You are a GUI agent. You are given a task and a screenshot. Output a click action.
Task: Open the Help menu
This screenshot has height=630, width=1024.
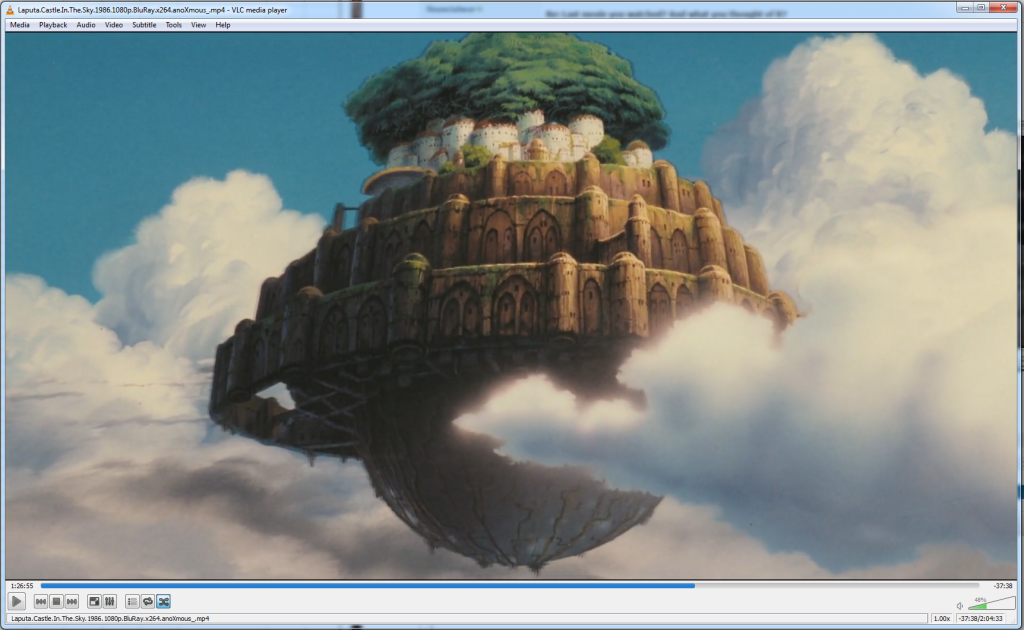(x=223, y=25)
